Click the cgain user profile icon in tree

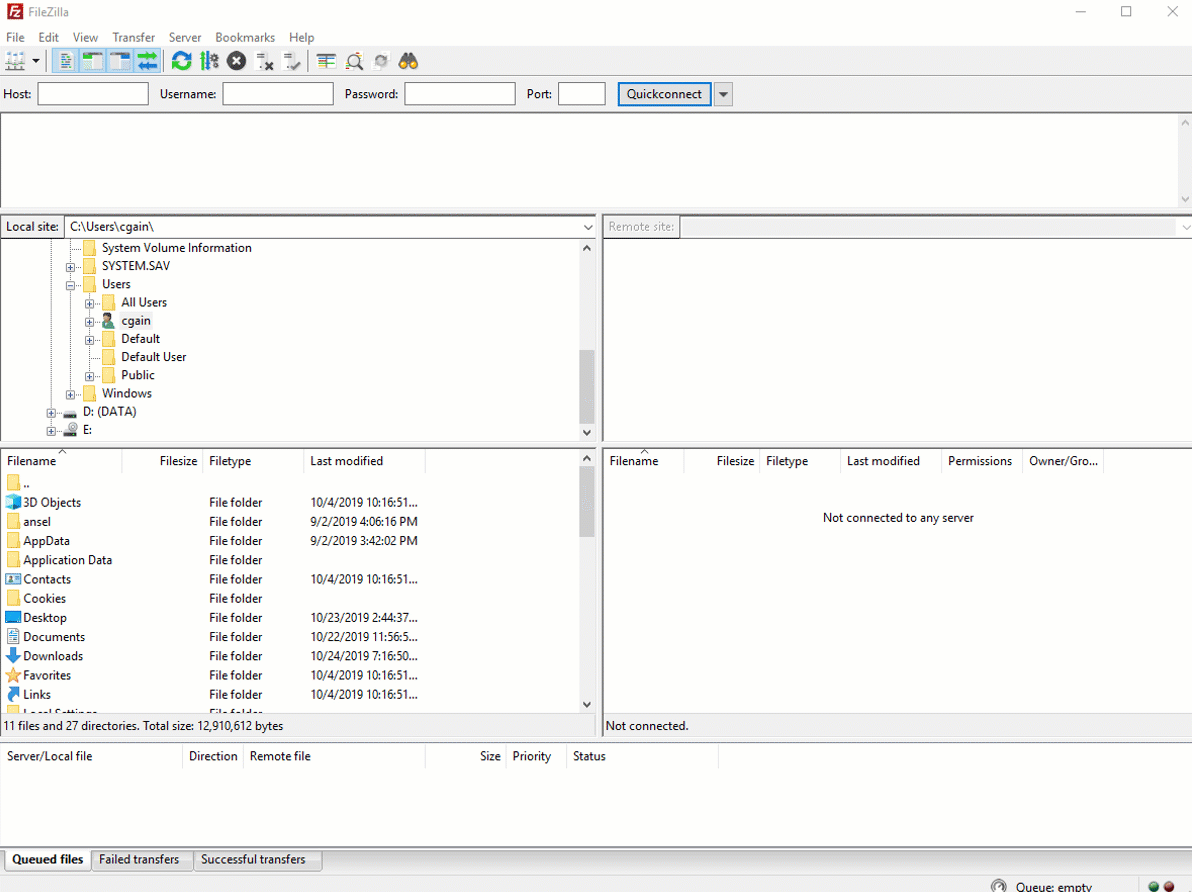(108, 321)
